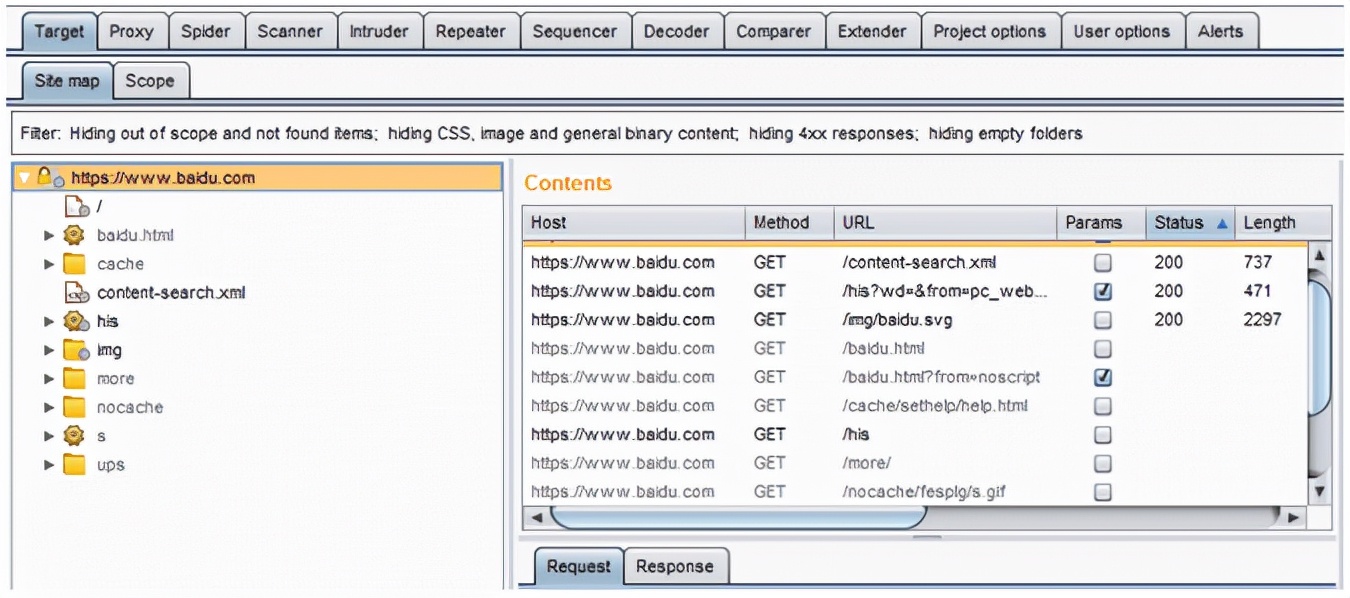Toggle Params checkbox for the /his row
This screenshot has width=1350, height=598.
click(1102, 435)
